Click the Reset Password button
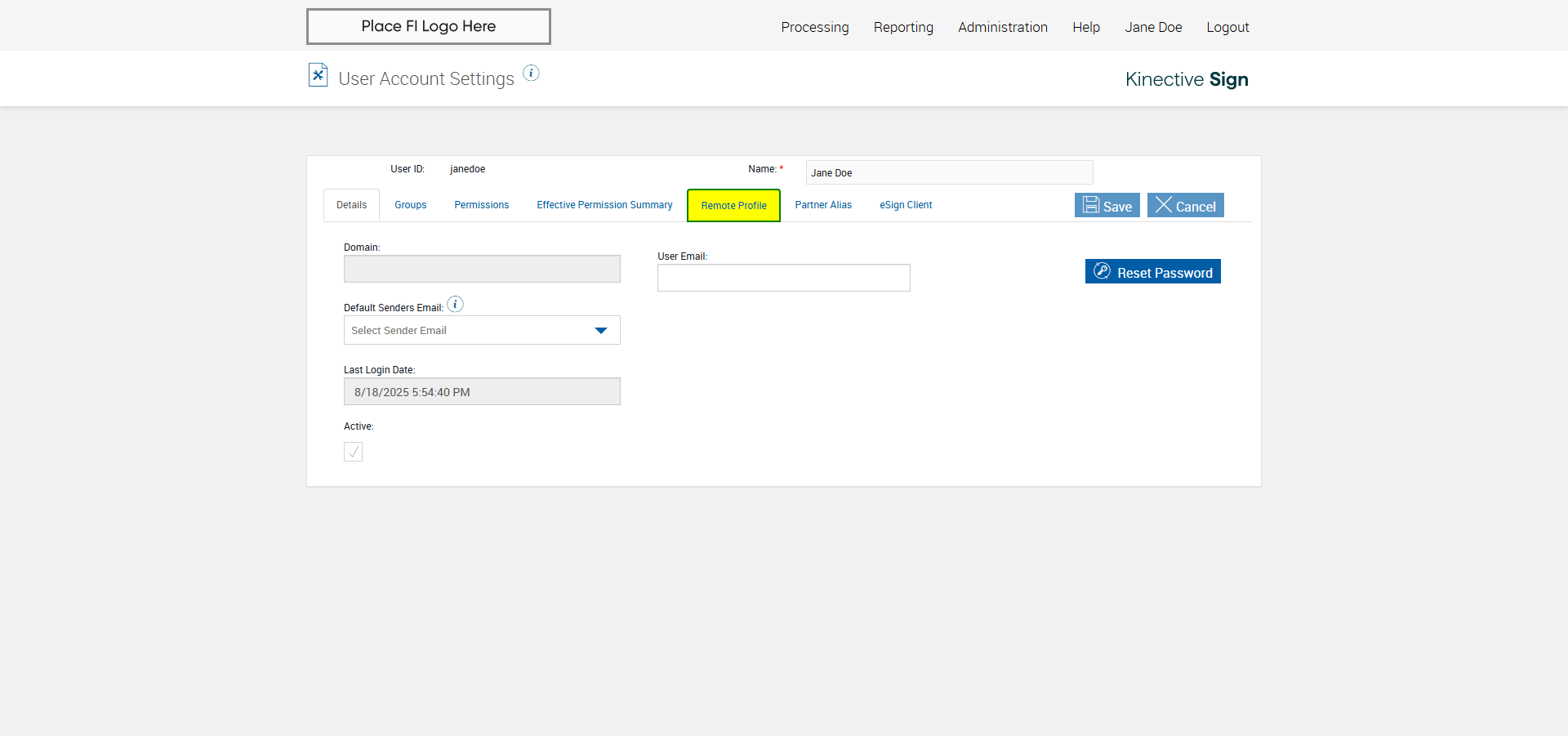Image resolution: width=1568 pixels, height=736 pixels. (x=1152, y=272)
